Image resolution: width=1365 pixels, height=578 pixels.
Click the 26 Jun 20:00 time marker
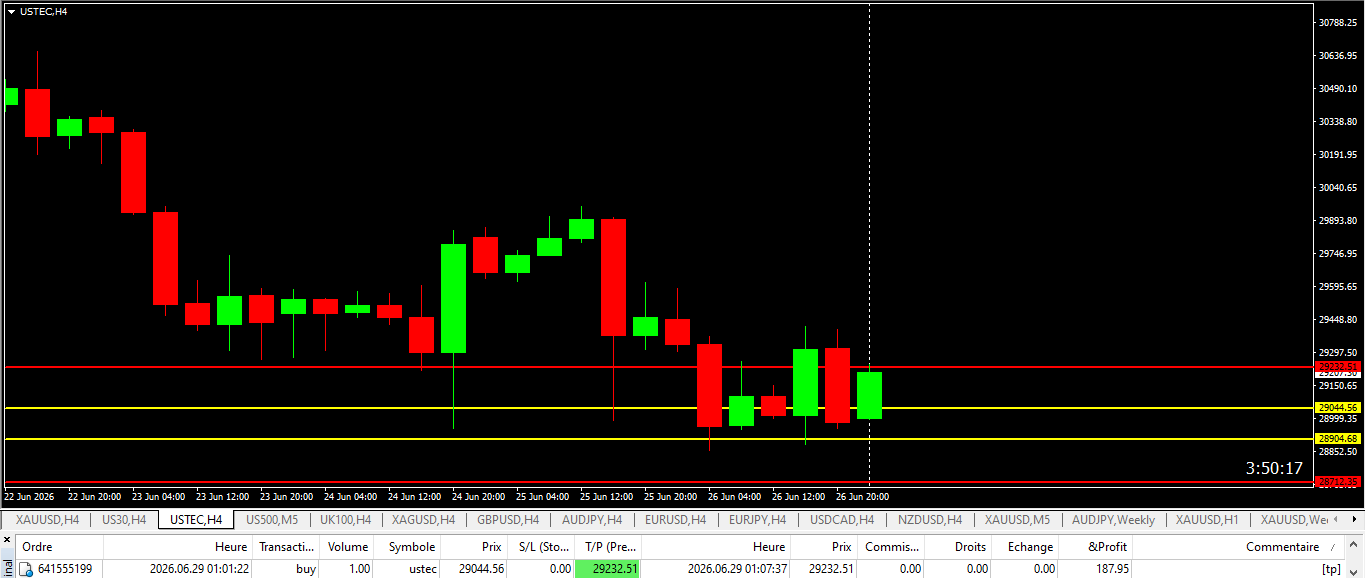[862, 496]
